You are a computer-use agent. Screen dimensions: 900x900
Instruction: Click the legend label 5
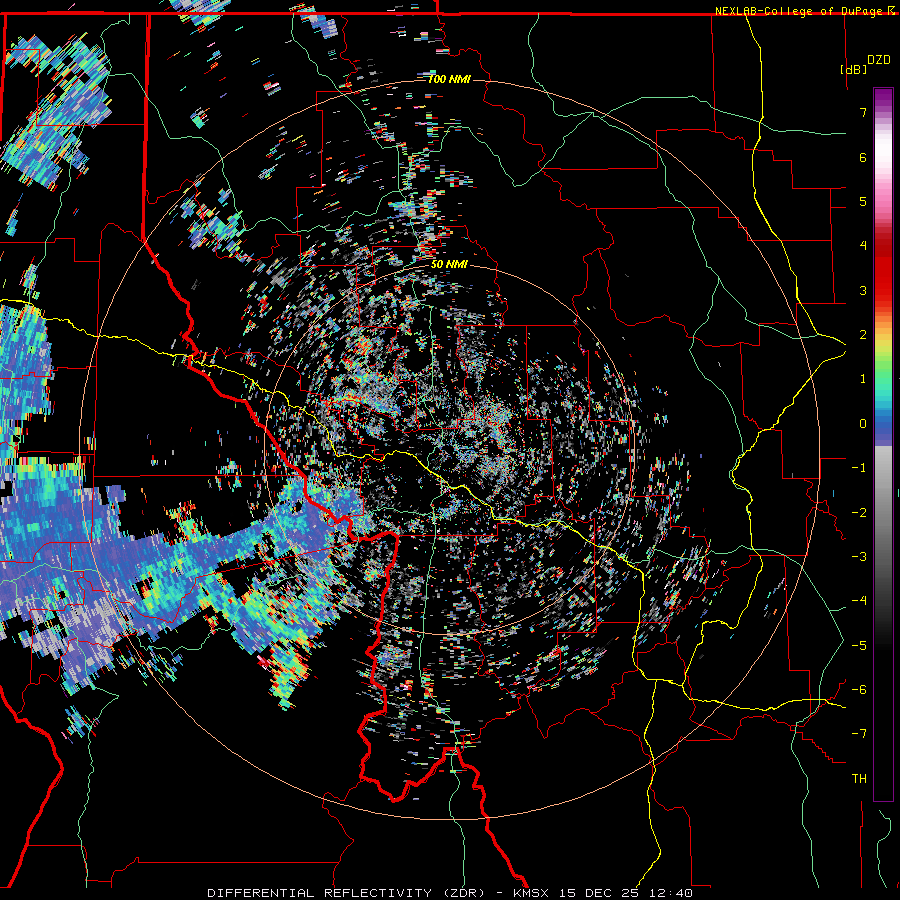pos(863,201)
